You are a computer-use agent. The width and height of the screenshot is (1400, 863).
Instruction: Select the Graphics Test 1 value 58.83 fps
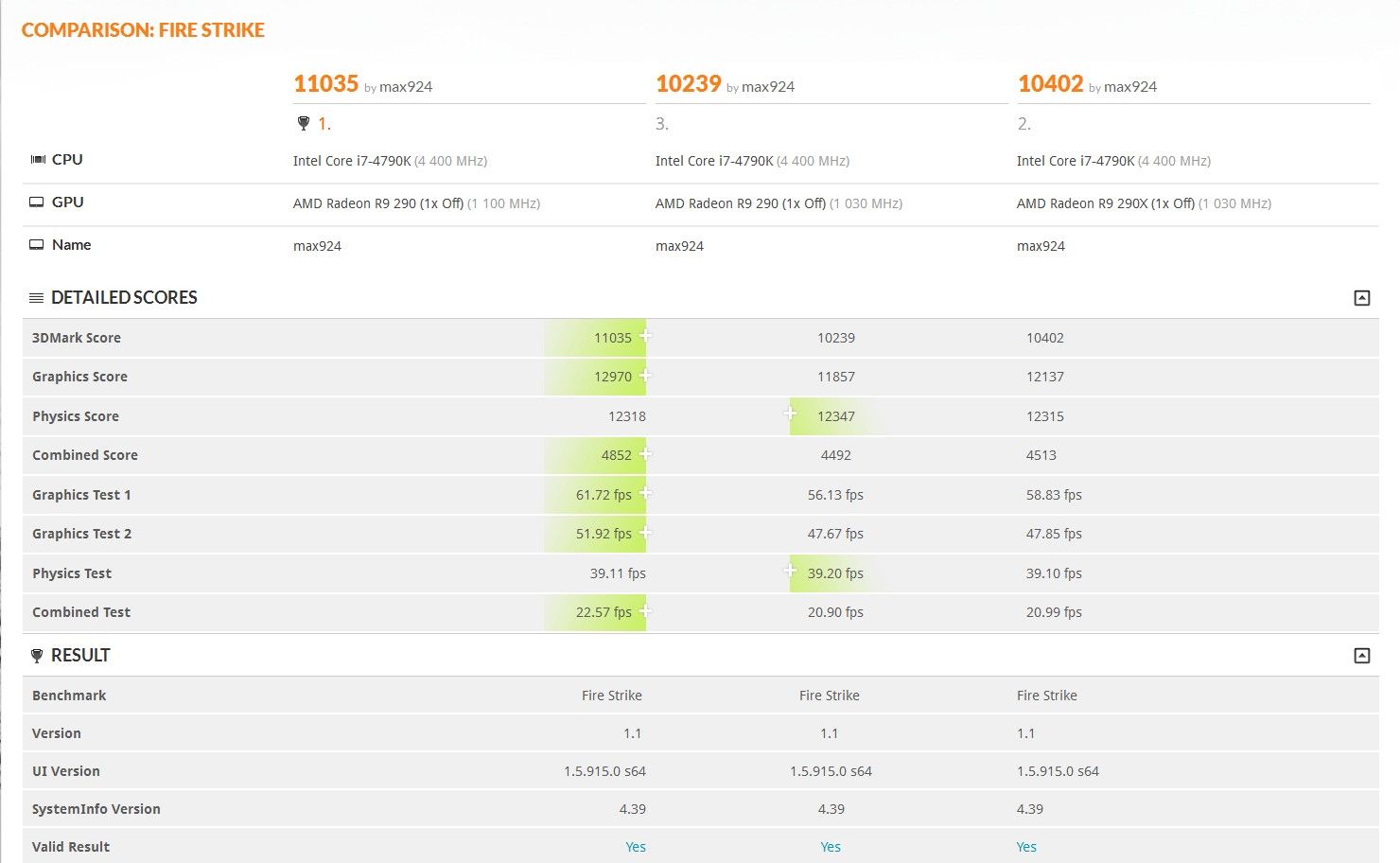[1054, 495]
